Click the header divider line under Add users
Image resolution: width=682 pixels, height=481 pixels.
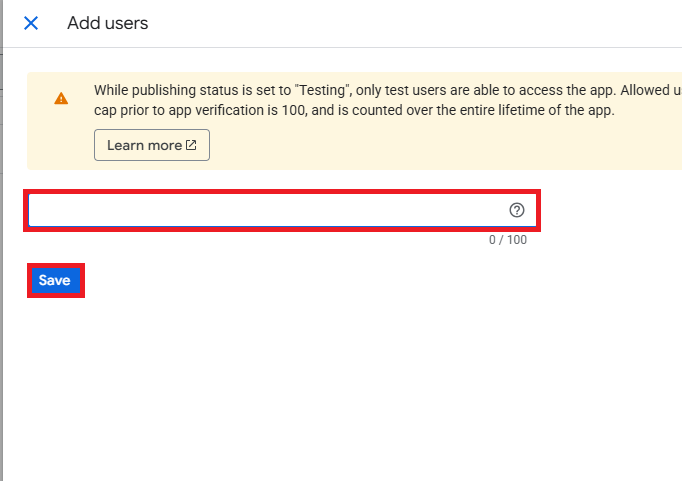click(340, 47)
